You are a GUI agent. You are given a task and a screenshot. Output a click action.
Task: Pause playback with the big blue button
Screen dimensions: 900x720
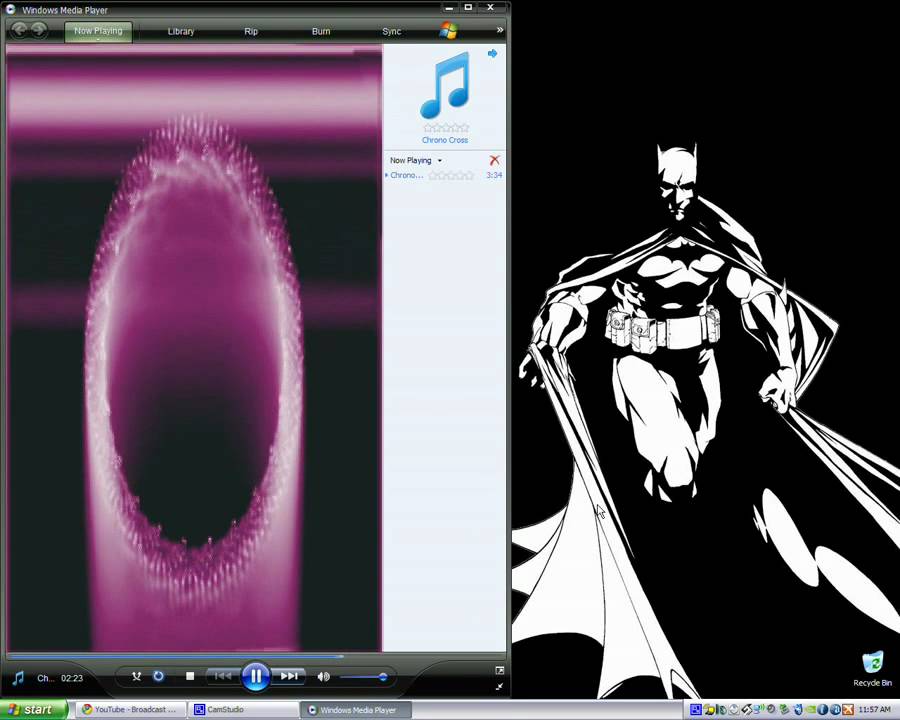pyautogui.click(x=256, y=676)
